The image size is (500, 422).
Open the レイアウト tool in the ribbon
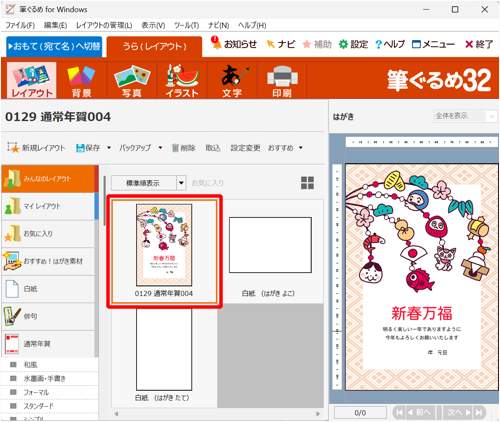pos(31,80)
